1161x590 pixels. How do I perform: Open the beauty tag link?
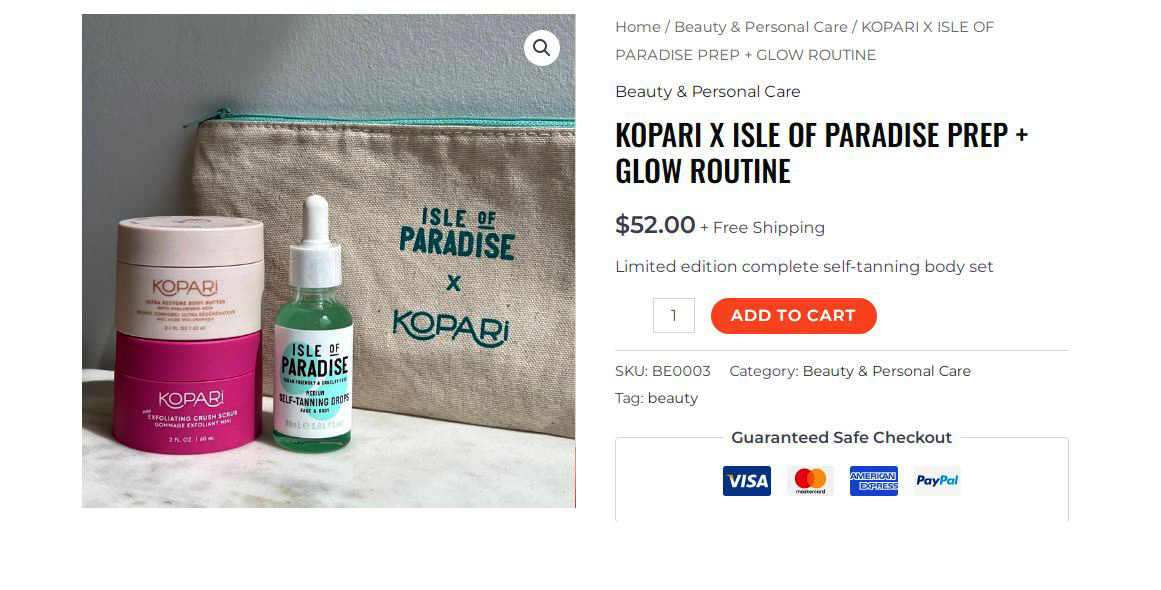pos(672,398)
